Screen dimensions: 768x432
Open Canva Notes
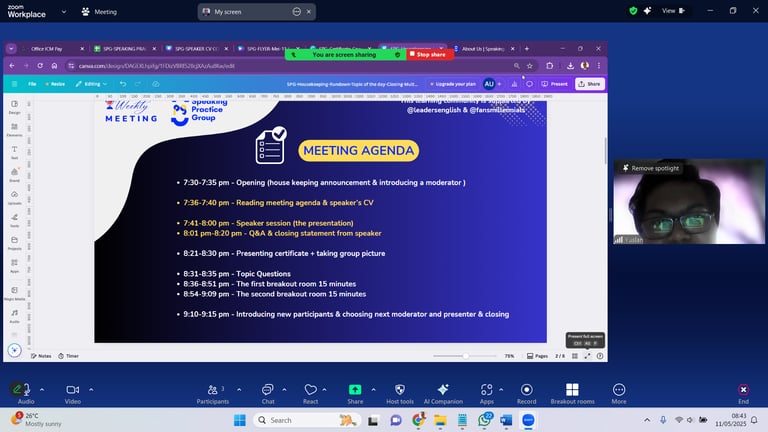click(41, 356)
